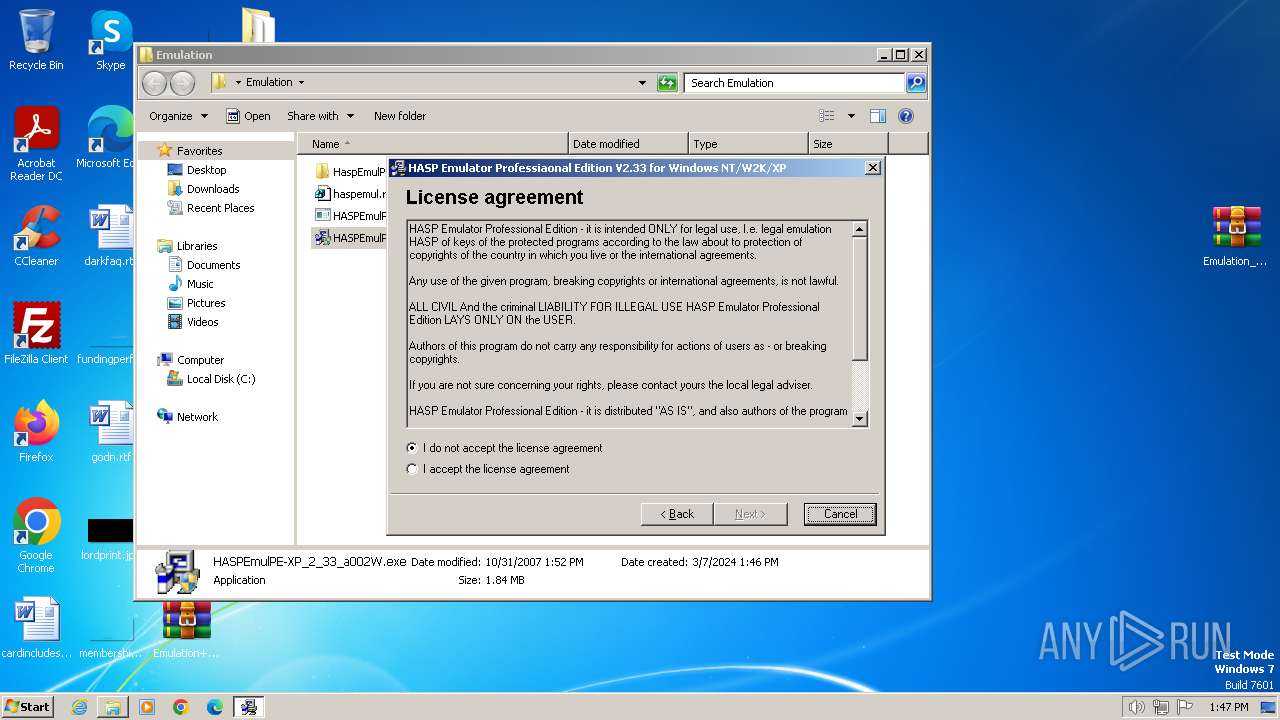Viewport: 1280px width, 720px height.
Task: Click the Start button
Action: coord(28,707)
